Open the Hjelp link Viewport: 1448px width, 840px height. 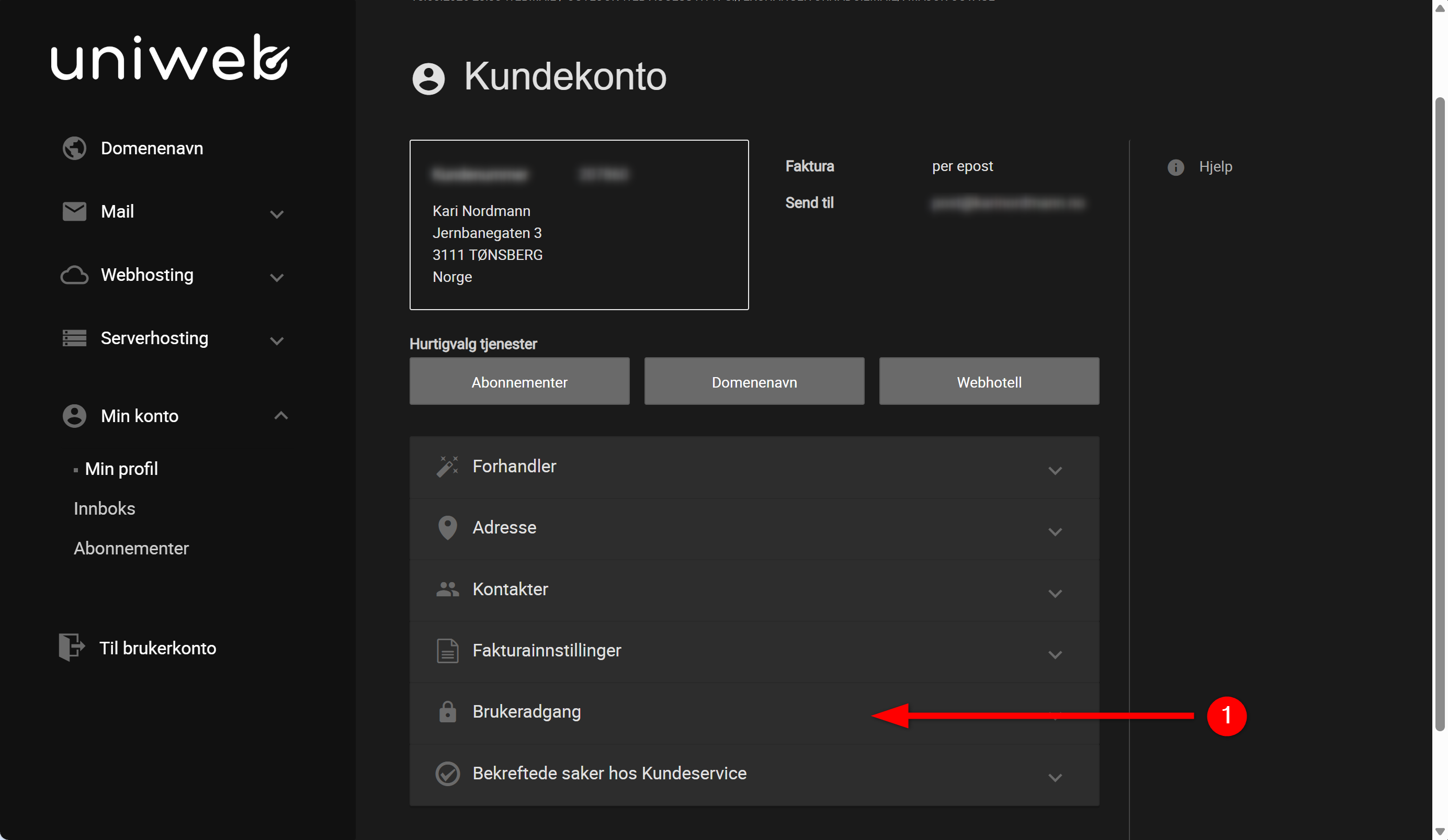click(x=1215, y=167)
